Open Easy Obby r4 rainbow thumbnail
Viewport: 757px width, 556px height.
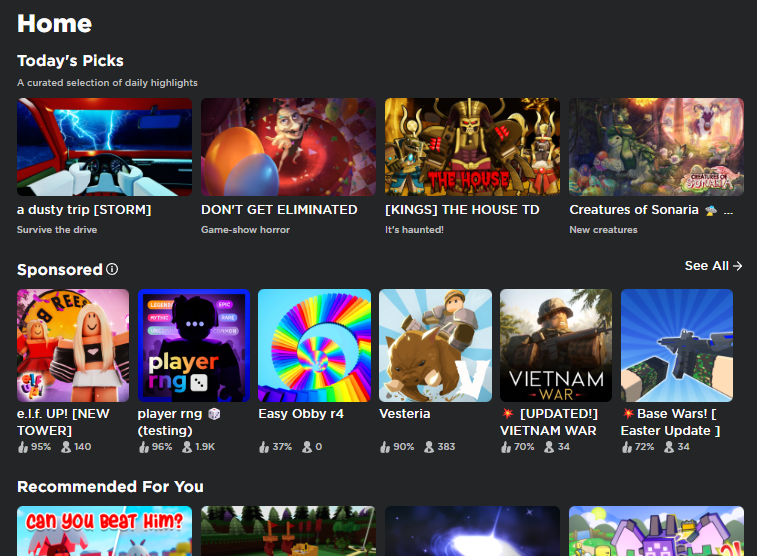pyautogui.click(x=314, y=346)
